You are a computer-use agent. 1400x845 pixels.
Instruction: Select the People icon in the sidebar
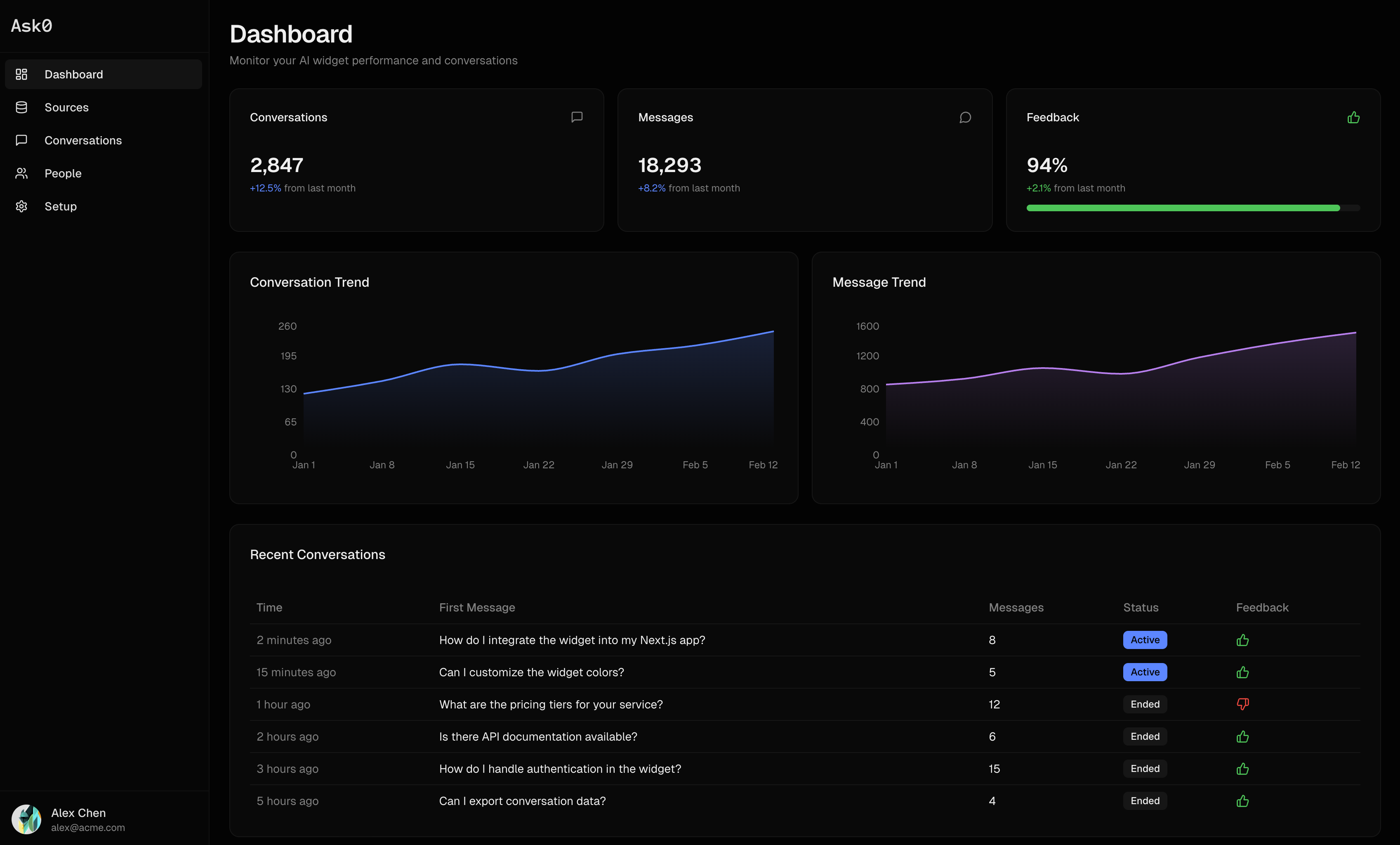[21, 173]
